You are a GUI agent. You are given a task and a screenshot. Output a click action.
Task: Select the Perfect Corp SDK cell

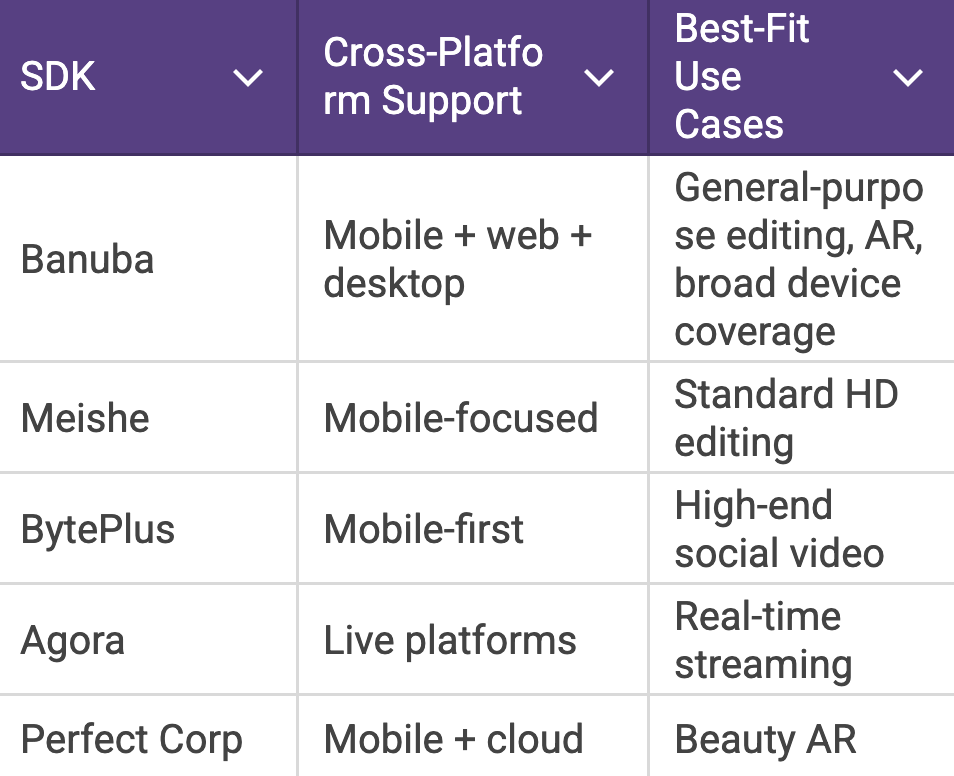tap(132, 740)
